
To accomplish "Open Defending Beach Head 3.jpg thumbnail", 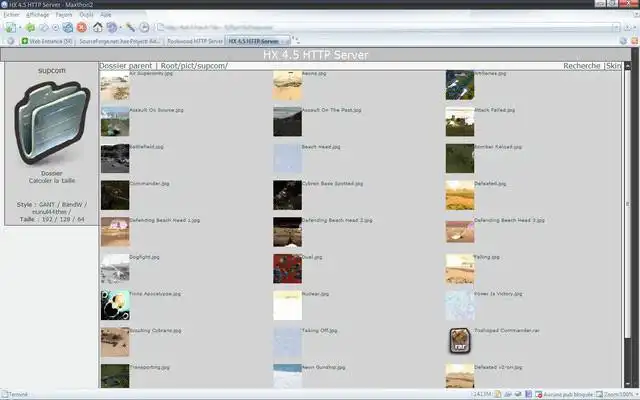I will 460,232.
